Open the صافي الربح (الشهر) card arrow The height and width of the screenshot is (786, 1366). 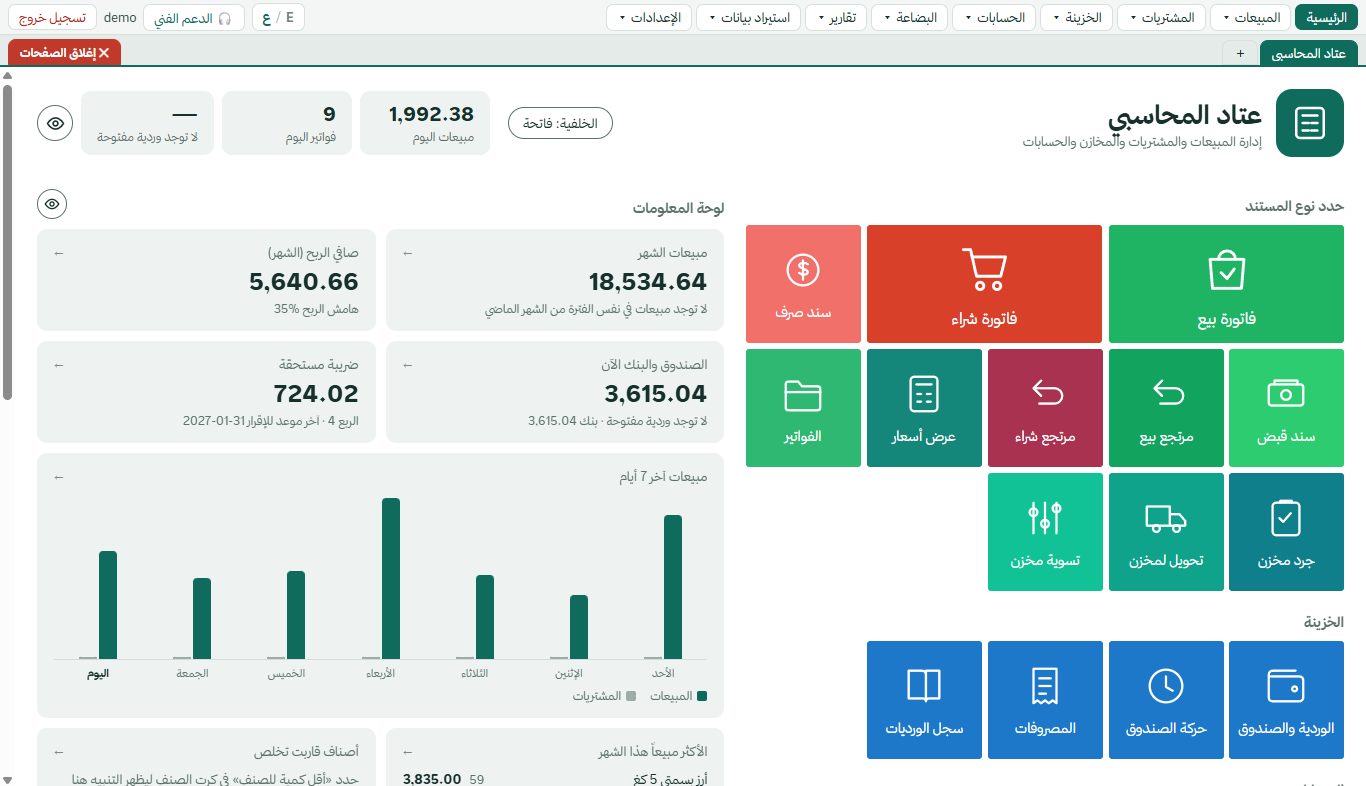click(x=58, y=253)
